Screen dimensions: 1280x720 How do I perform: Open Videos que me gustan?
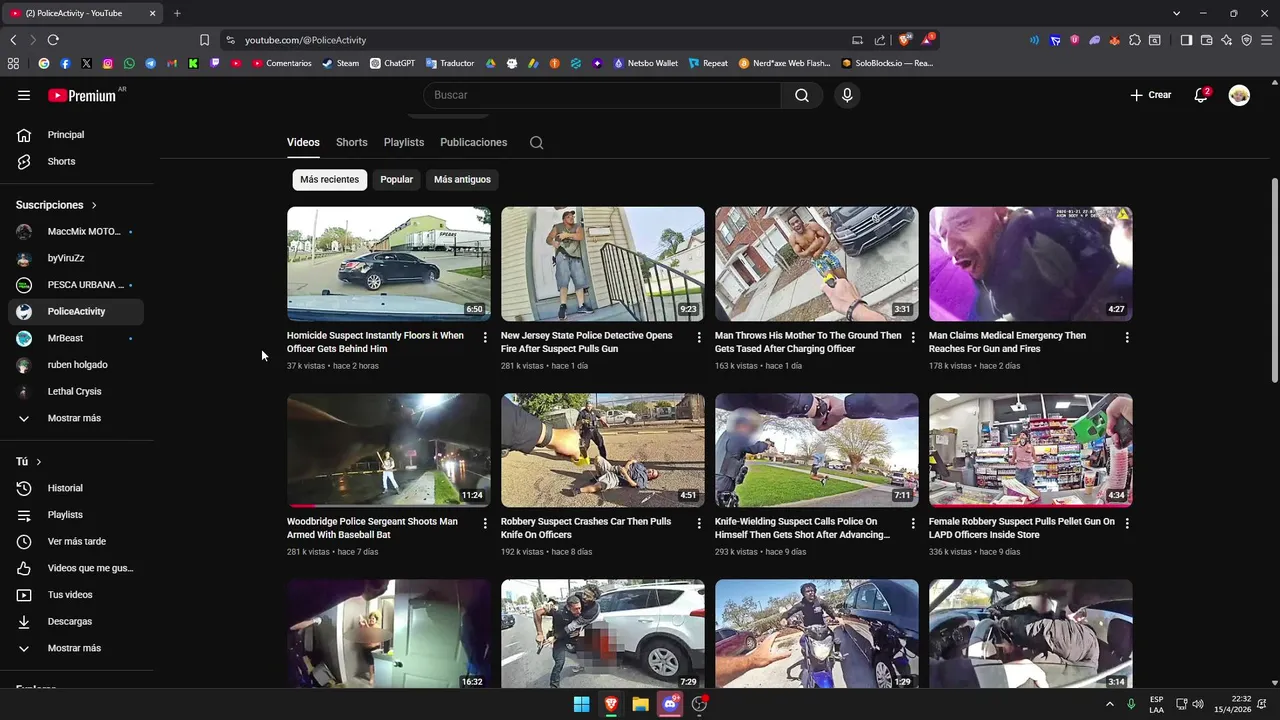tap(76, 568)
